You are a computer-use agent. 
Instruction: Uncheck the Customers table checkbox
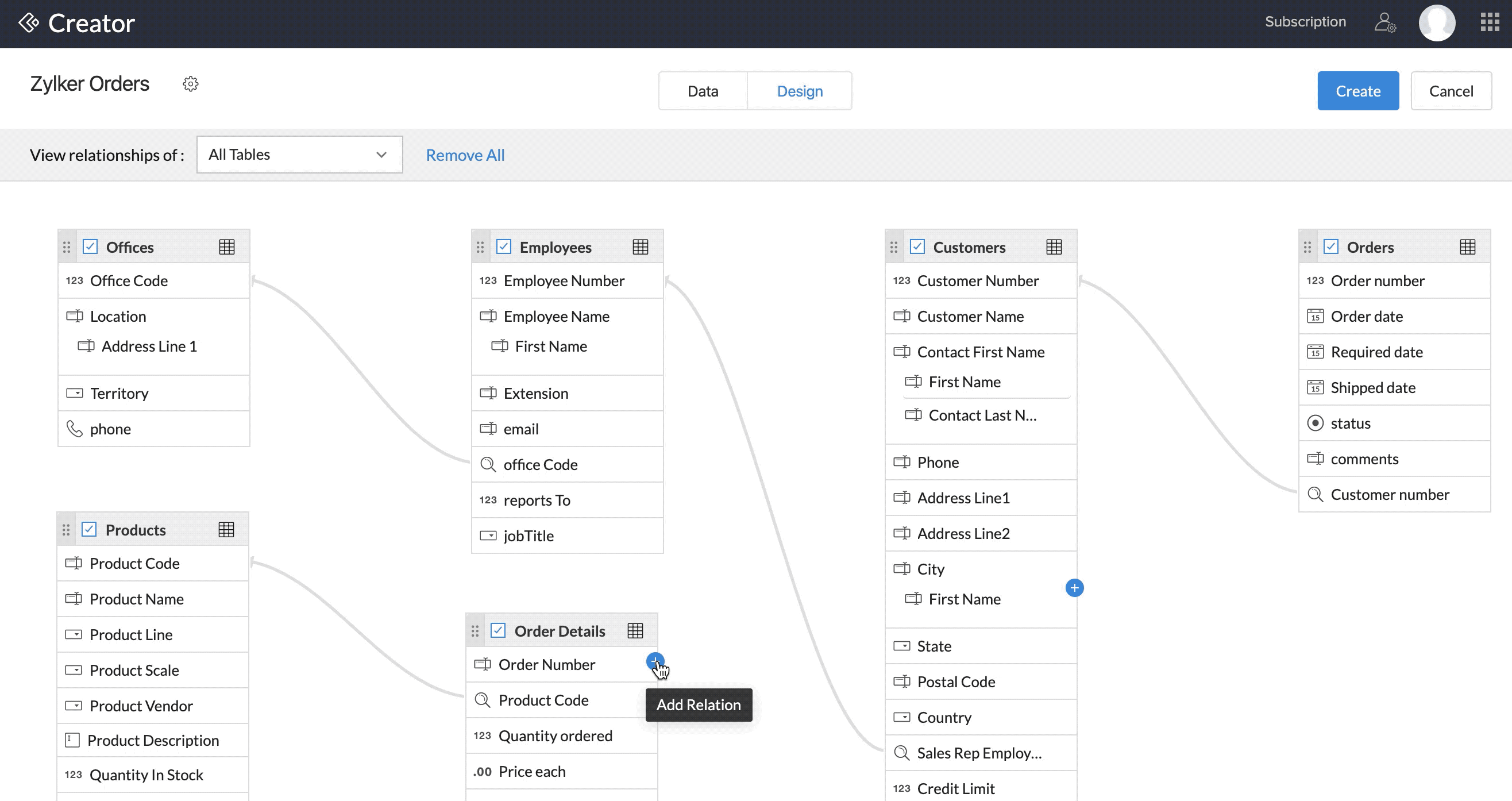(x=917, y=247)
